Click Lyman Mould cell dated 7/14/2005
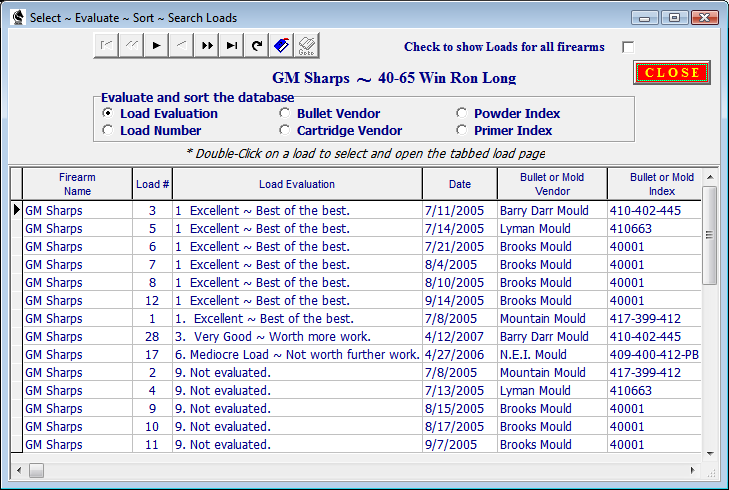The height and width of the screenshot is (490, 729). point(552,228)
